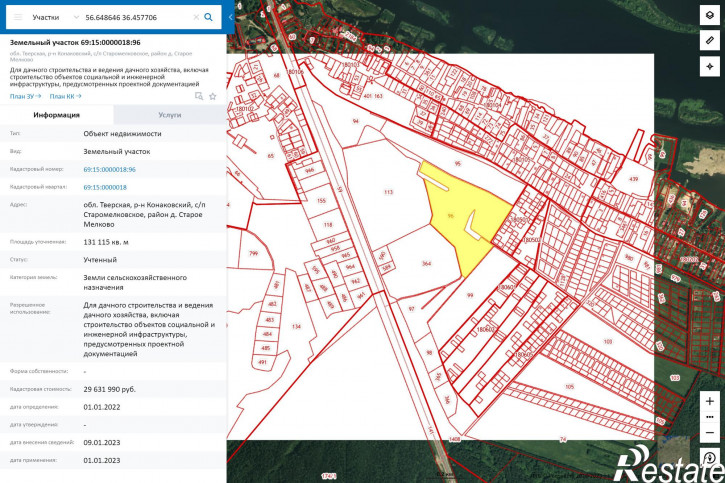The image size is (725, 483).
Task: Open the map layers button
Action: click(710, 15)
